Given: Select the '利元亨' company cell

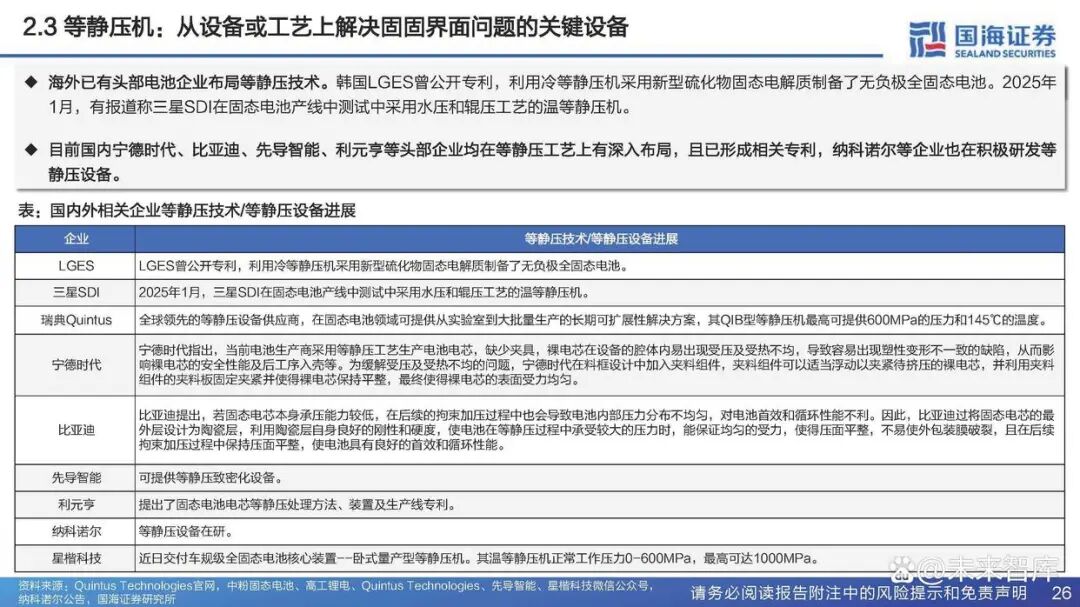Looking at the screenshot, I should pyautogui.click(x=75, y=504).
